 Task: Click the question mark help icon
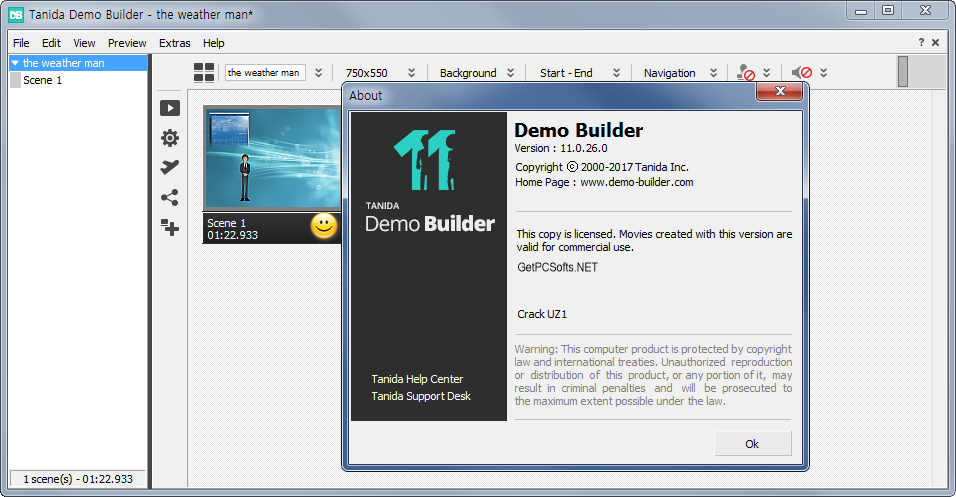tap(921, 42)
